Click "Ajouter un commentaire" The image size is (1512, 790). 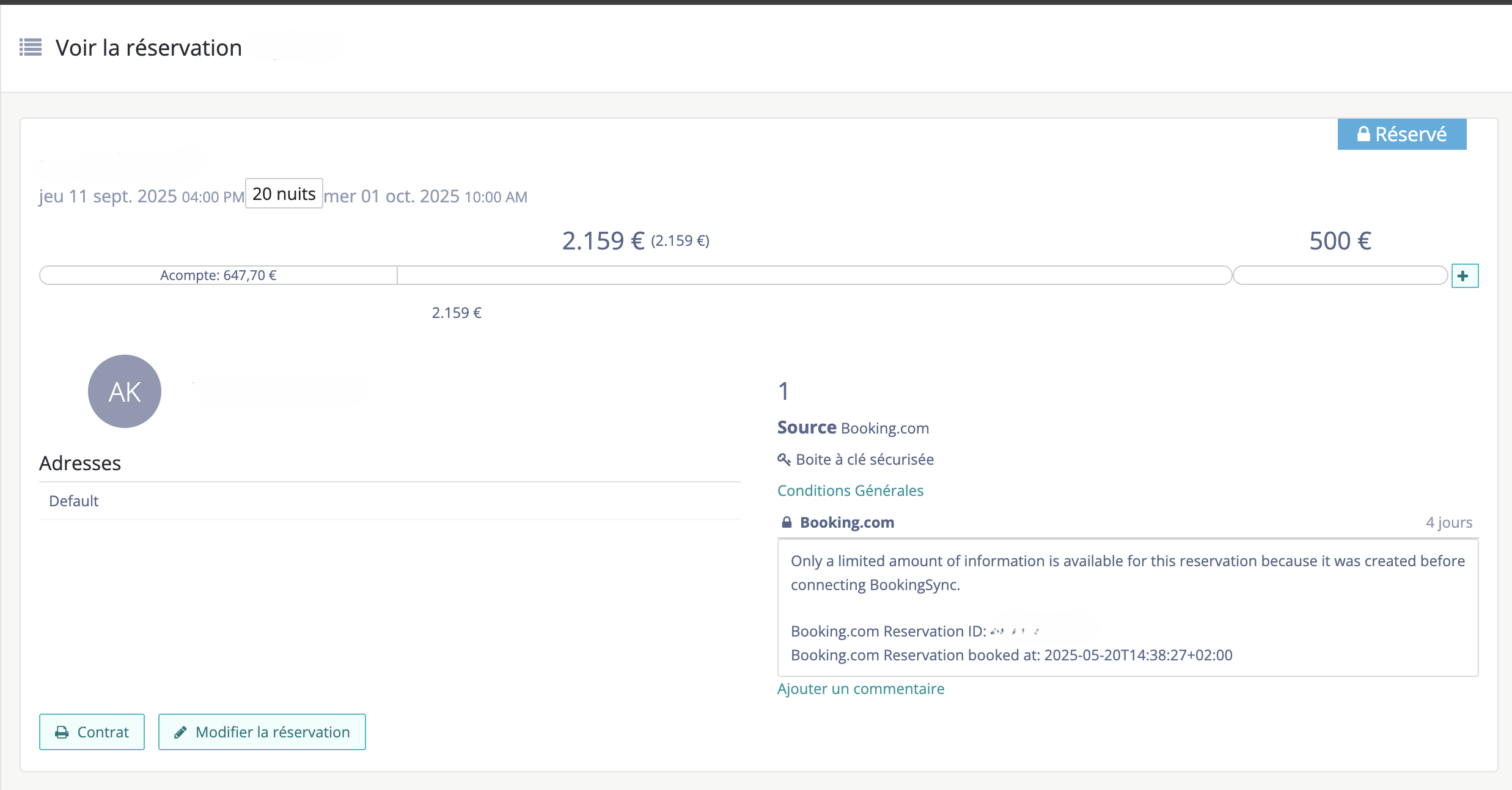pos(861,688)
